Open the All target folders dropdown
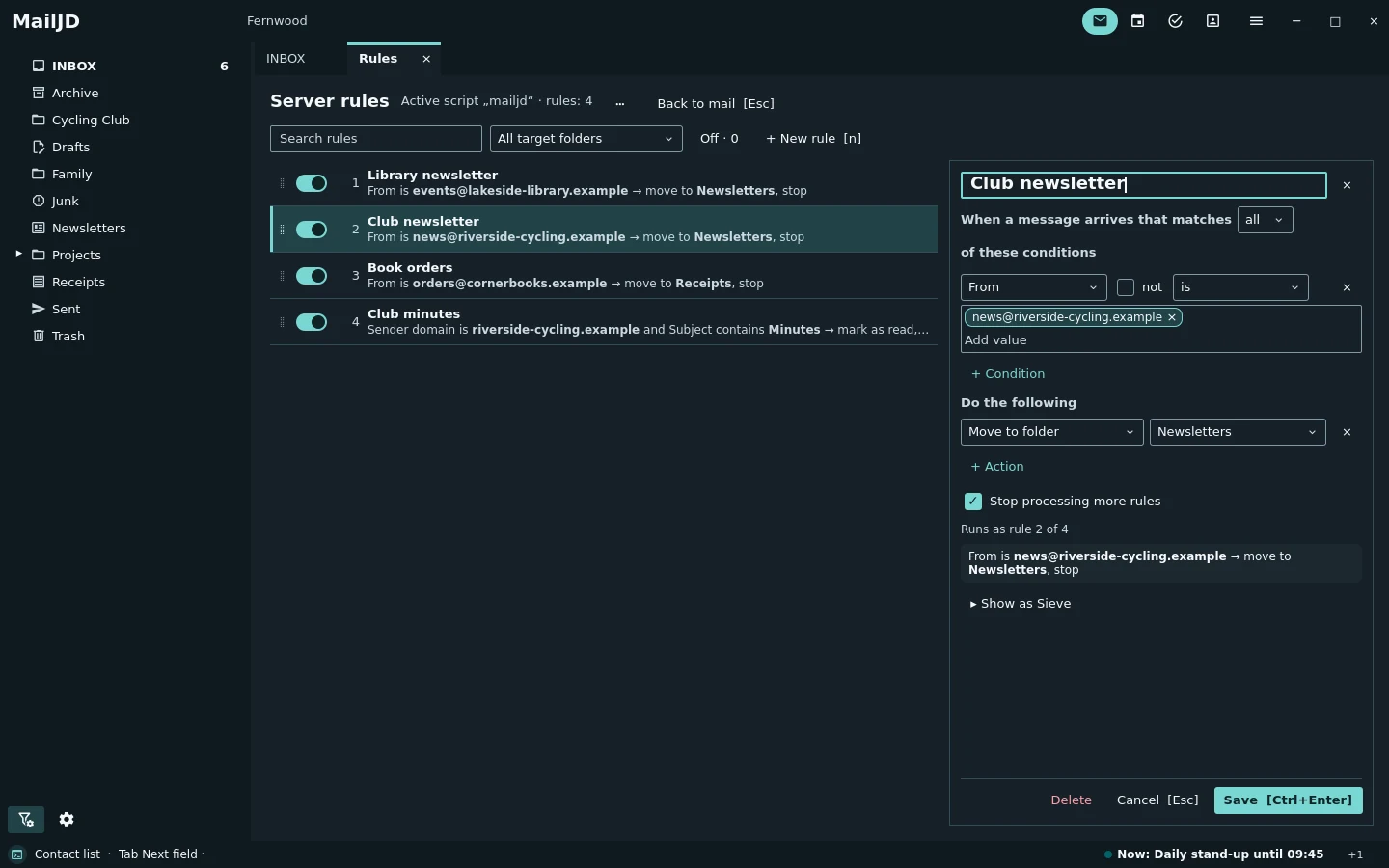Screen dimensions: 1389x868 tap(586, 139)
